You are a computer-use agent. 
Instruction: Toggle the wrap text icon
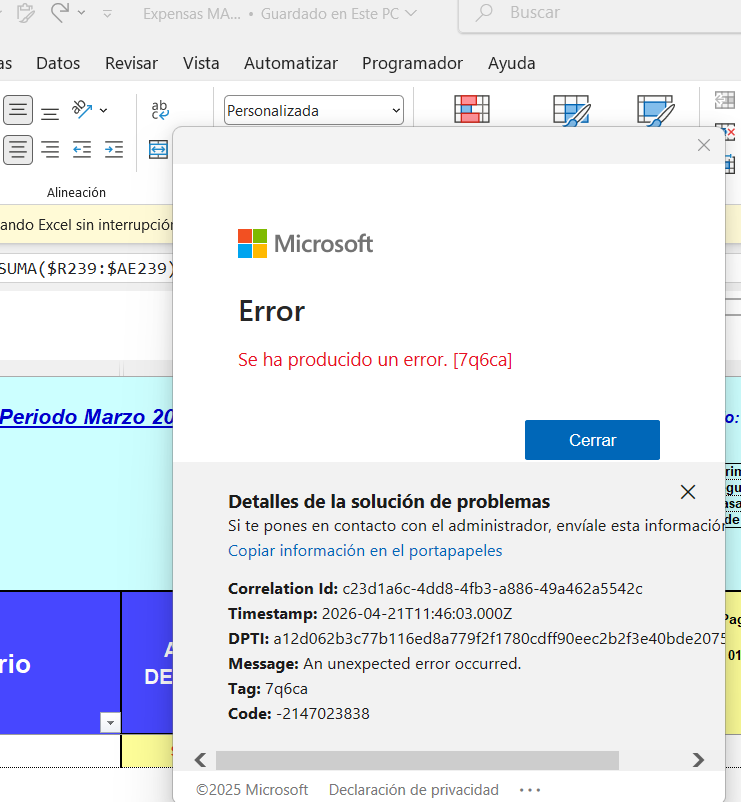pyautogui.click(x=160, y=110)
